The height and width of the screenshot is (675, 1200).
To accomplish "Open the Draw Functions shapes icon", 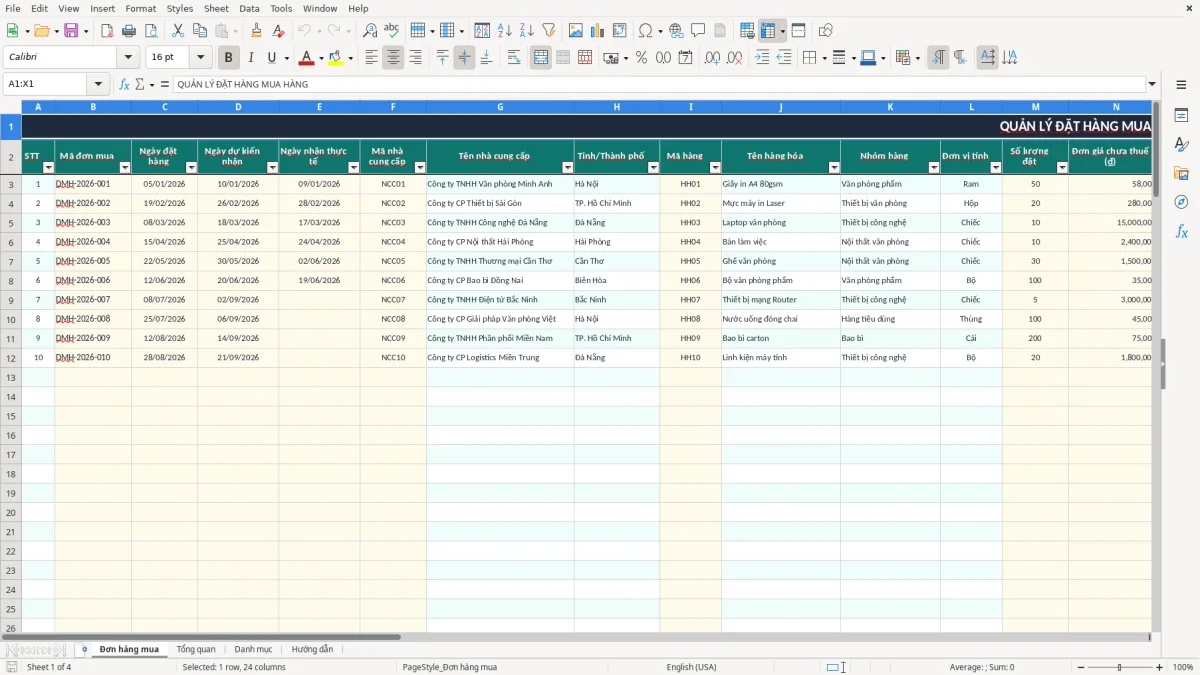I will [x=826, y=31].
